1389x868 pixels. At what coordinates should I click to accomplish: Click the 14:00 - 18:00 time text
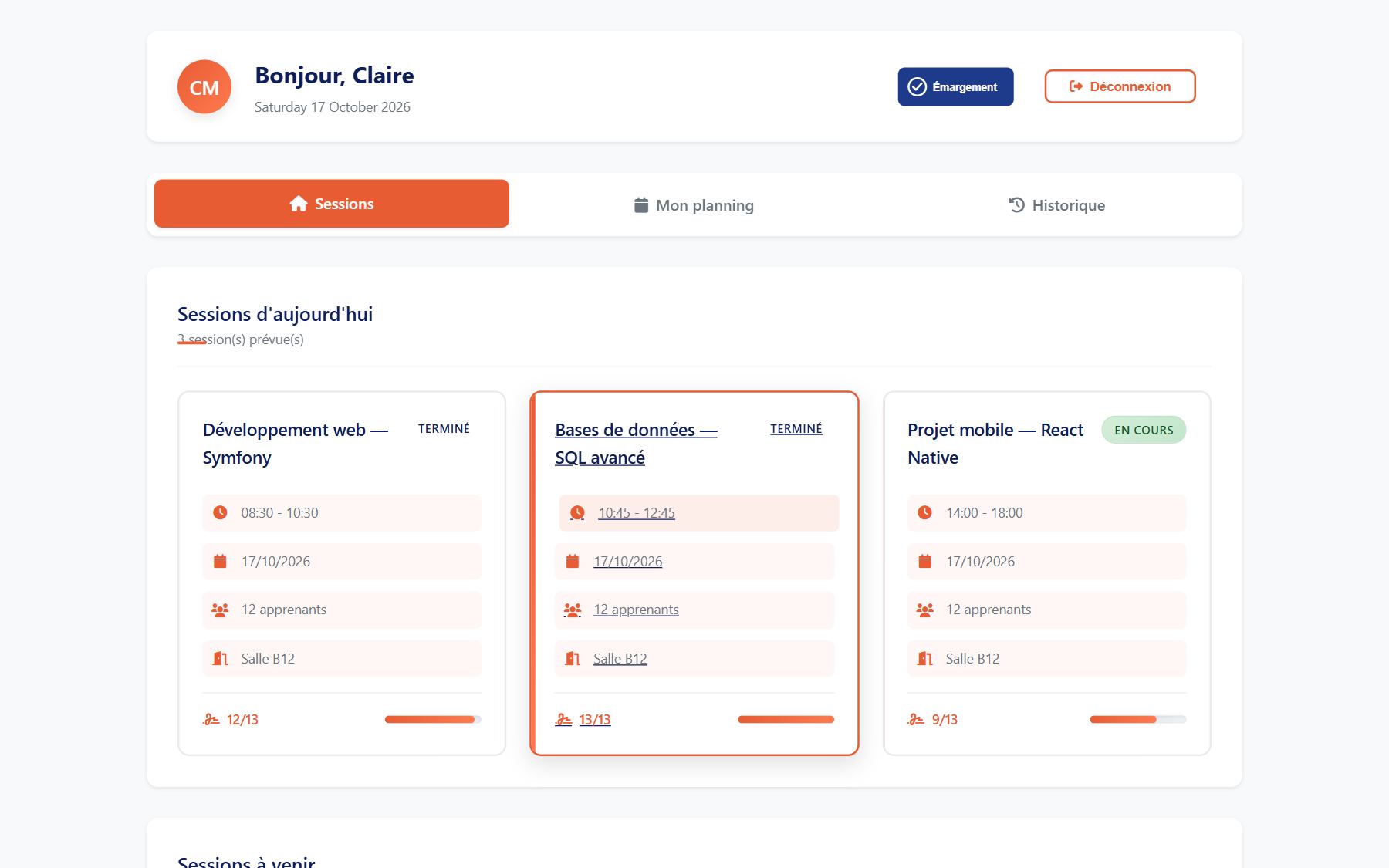[x=985, y=513]
